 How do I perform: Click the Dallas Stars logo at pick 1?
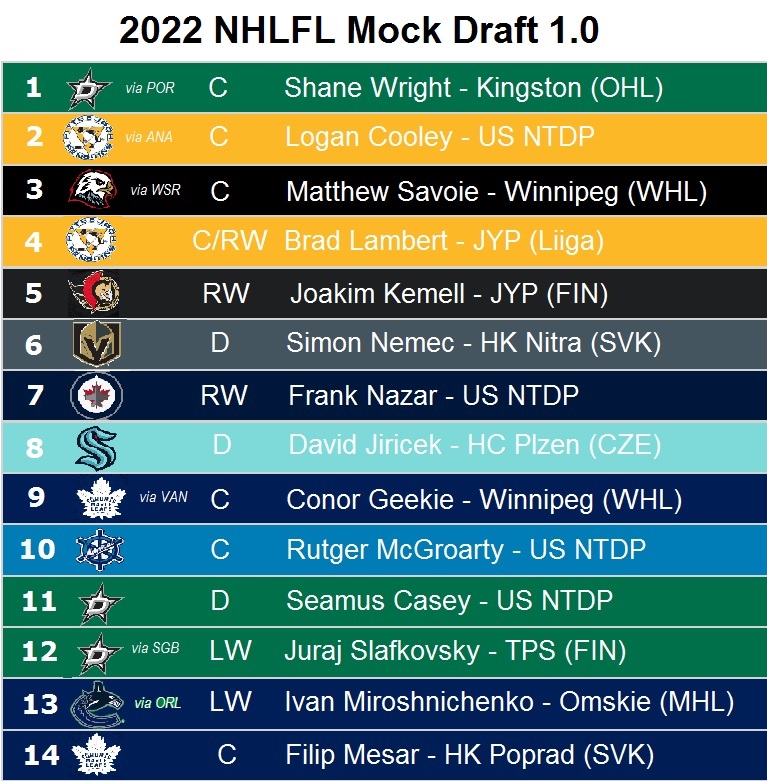pyautogui.click(x=87, y=89)
